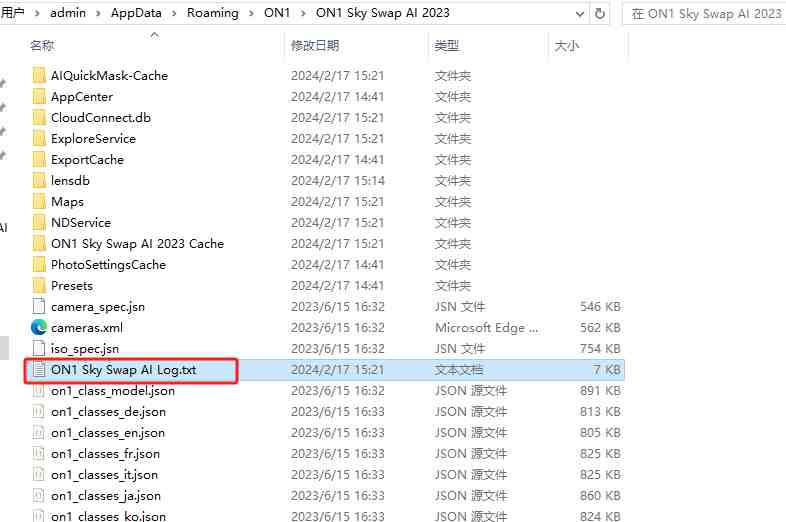This screenshot has height=522, width=786.
Task: Click the 891 KB size cell
Action: coord(600,391)
